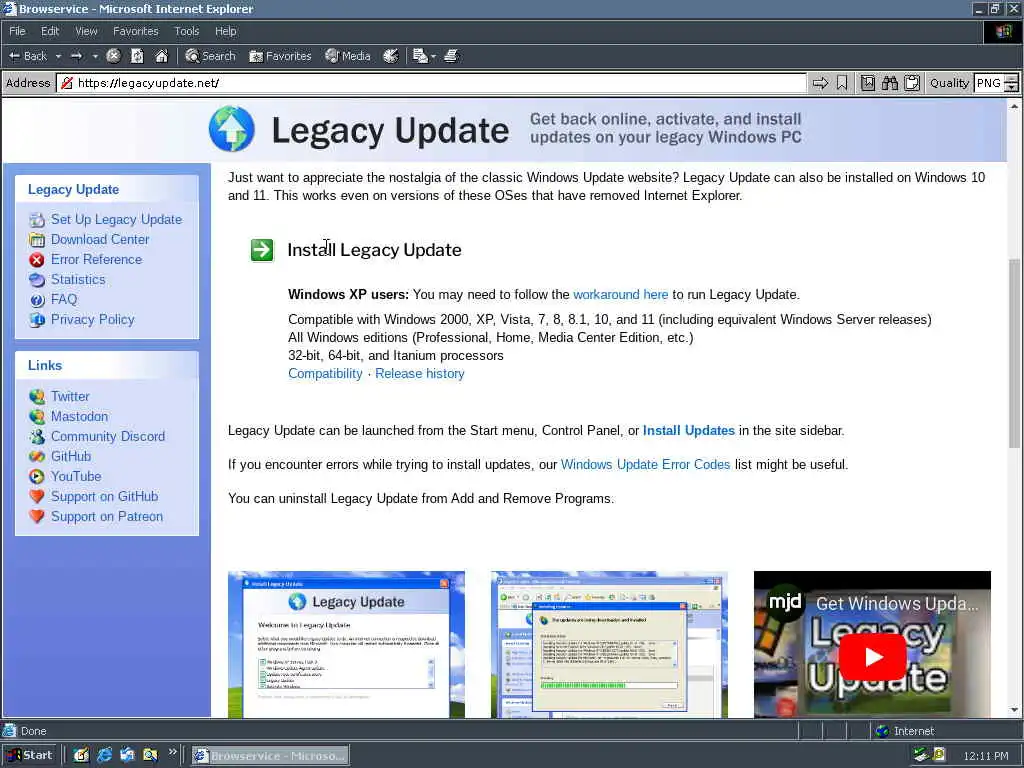Click the question icon beside FAQ
1024x768 pixels.
[x=37, y=300]
